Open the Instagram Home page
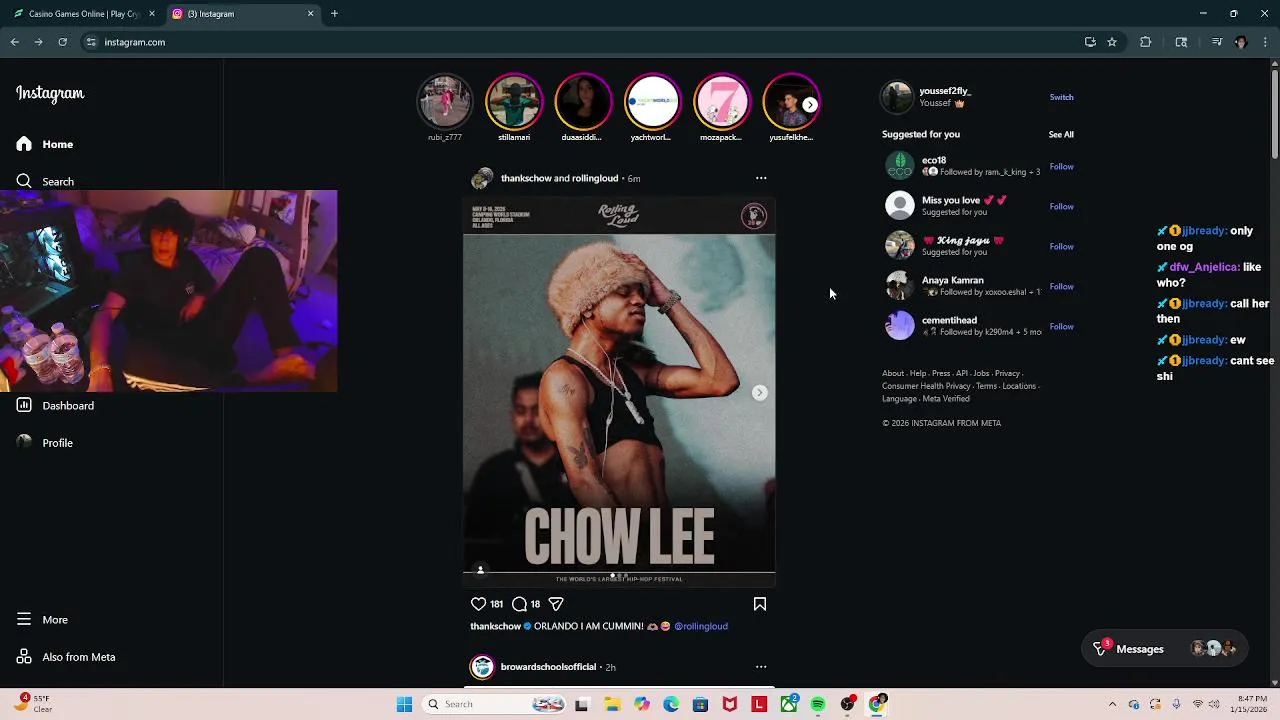 coord(45,144)
